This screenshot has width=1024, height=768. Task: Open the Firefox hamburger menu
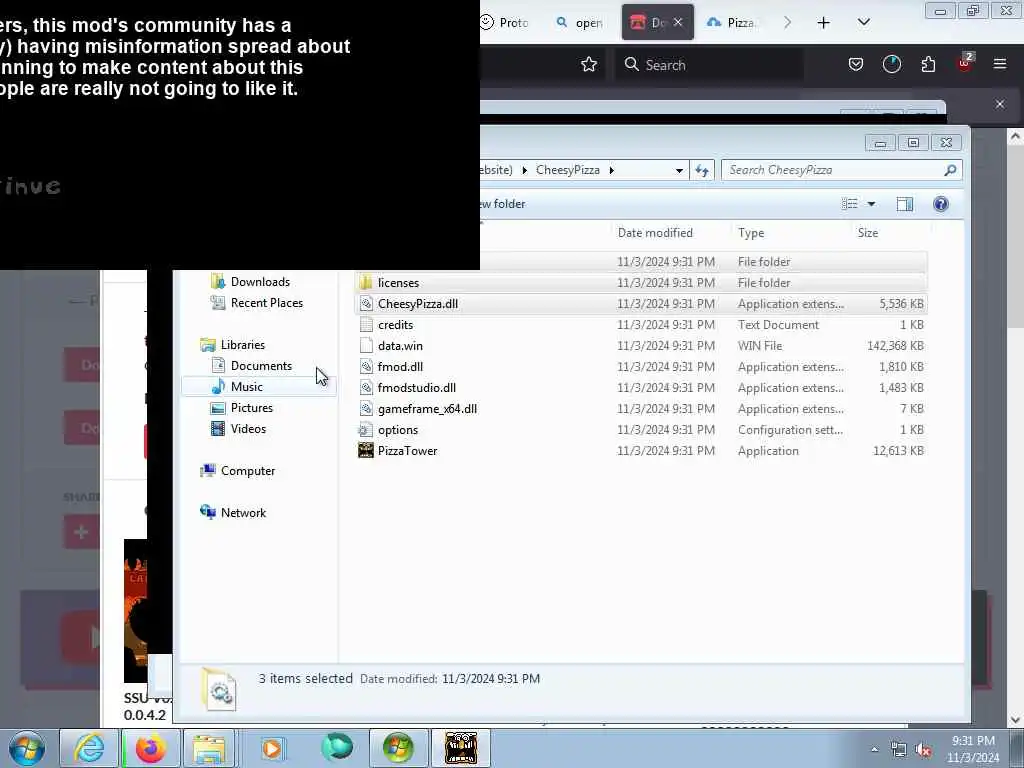pos(999,64)
